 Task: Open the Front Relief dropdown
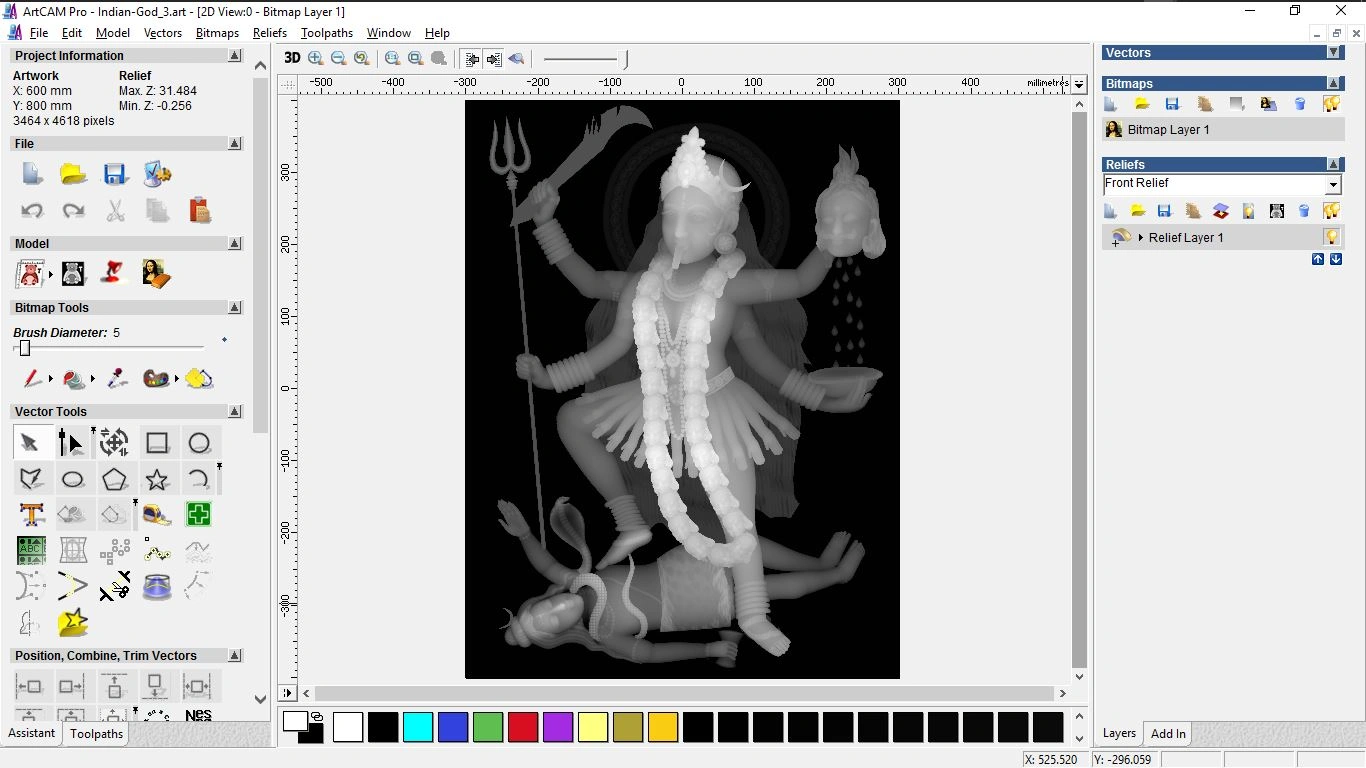(x=1333, y=184)
